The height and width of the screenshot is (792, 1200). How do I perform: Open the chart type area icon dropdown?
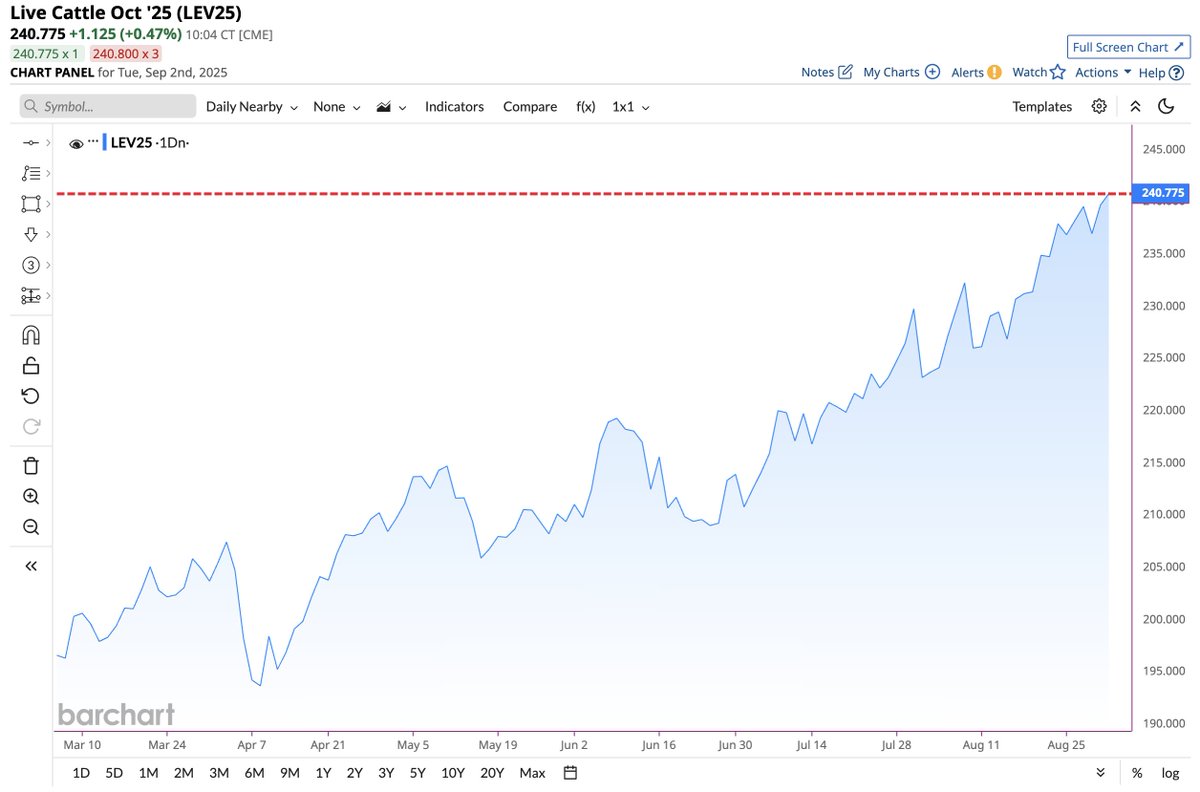(391, 107)
